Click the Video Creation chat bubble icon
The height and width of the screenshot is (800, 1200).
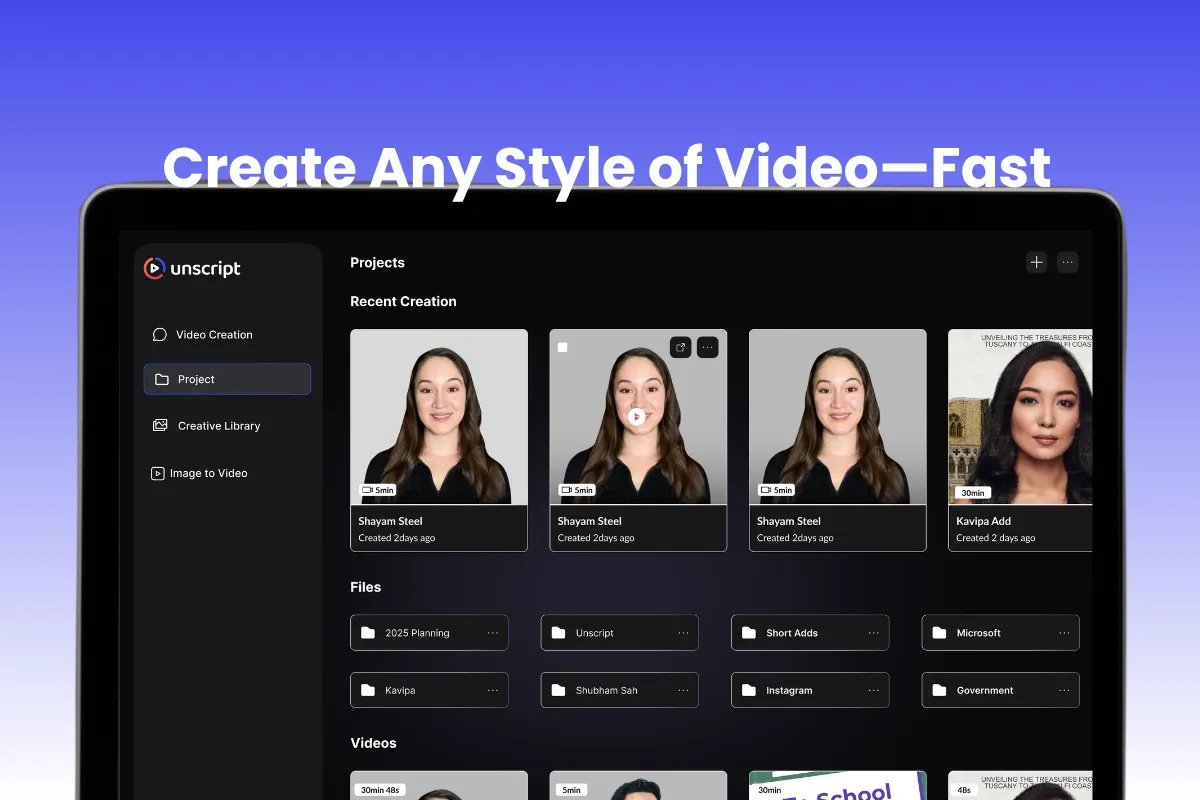pyautogui.click(x=159, y=335)
